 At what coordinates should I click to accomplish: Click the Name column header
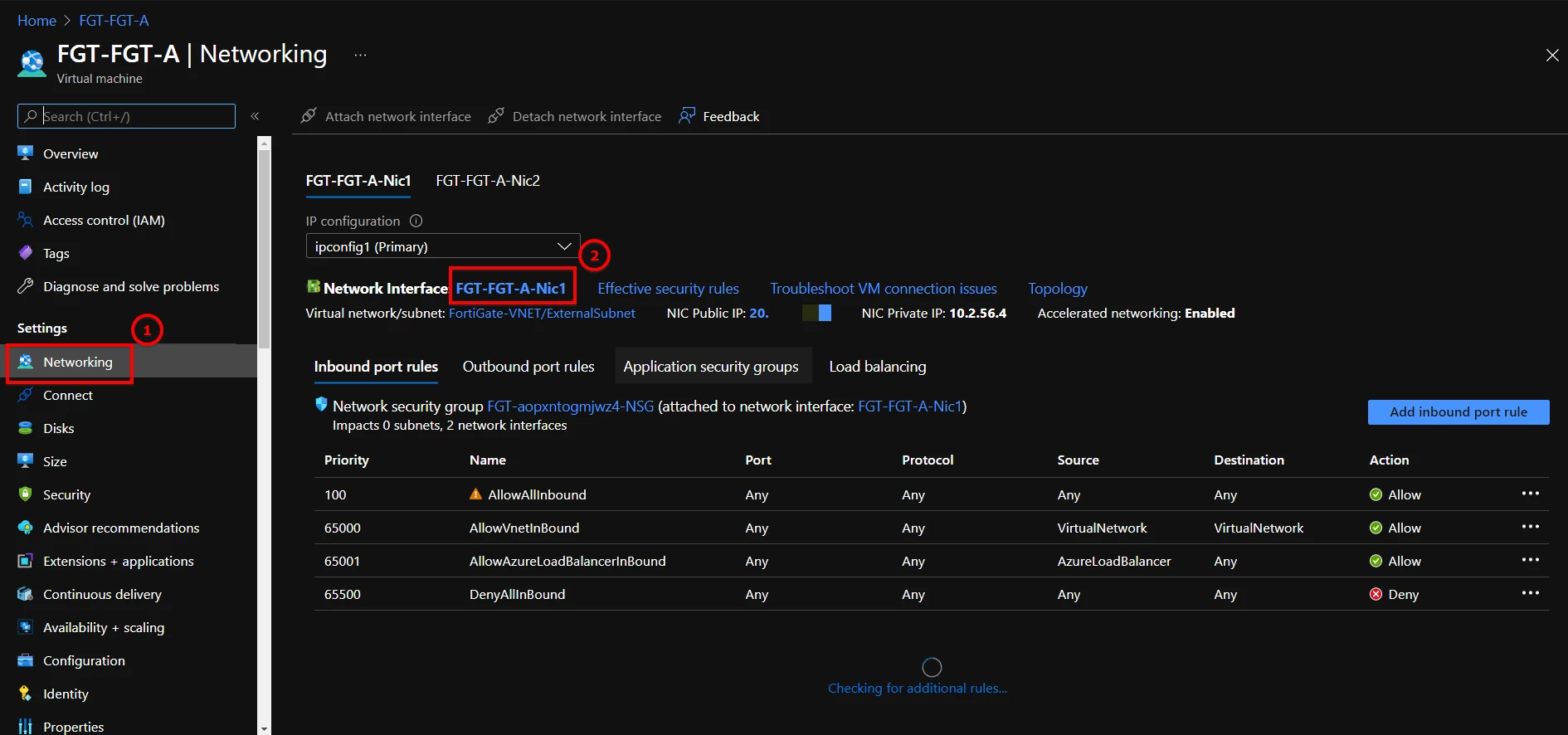click(488, 460)
